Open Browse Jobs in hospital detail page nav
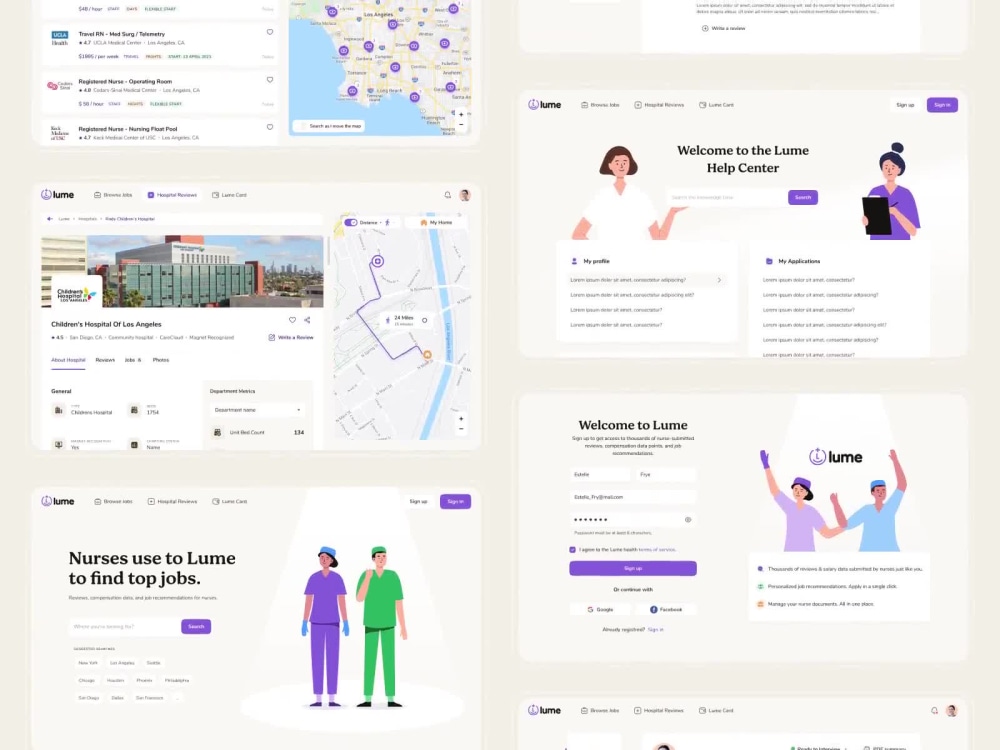The image size is (1000, 750). [113, 195]
